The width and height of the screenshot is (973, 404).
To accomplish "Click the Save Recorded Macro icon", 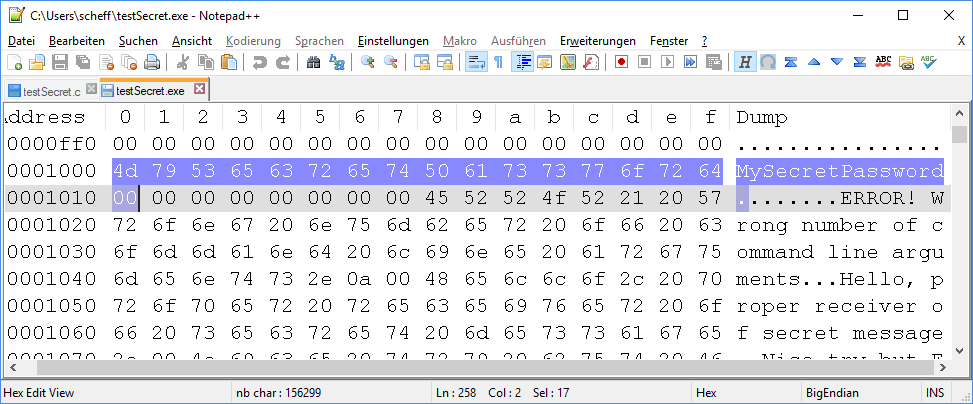I will (x=714, y=62).
